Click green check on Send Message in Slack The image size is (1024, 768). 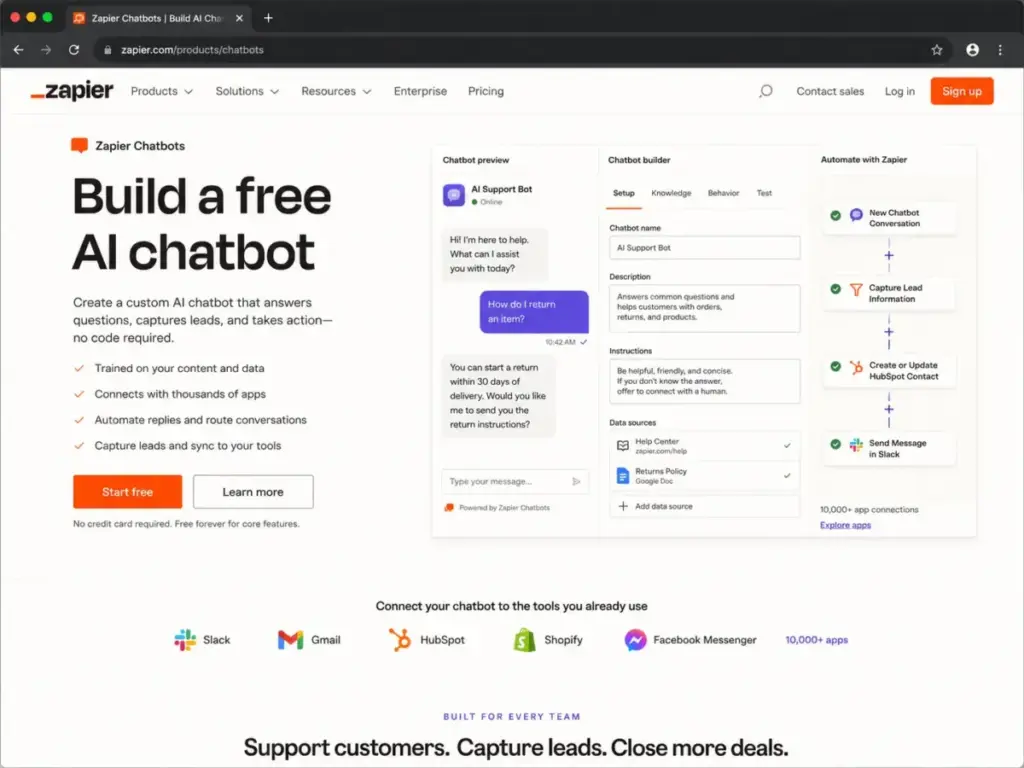click(x=835, y=444)
